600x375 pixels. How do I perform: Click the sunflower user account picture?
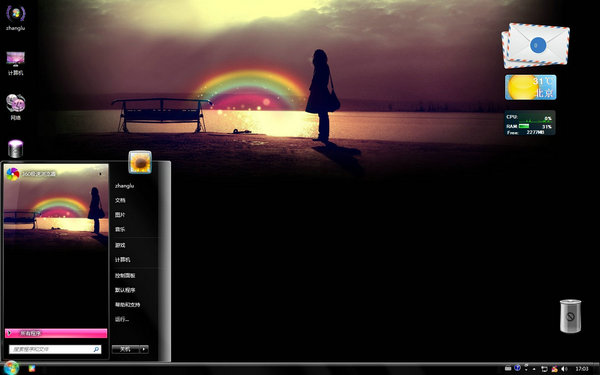click(140, 162)
